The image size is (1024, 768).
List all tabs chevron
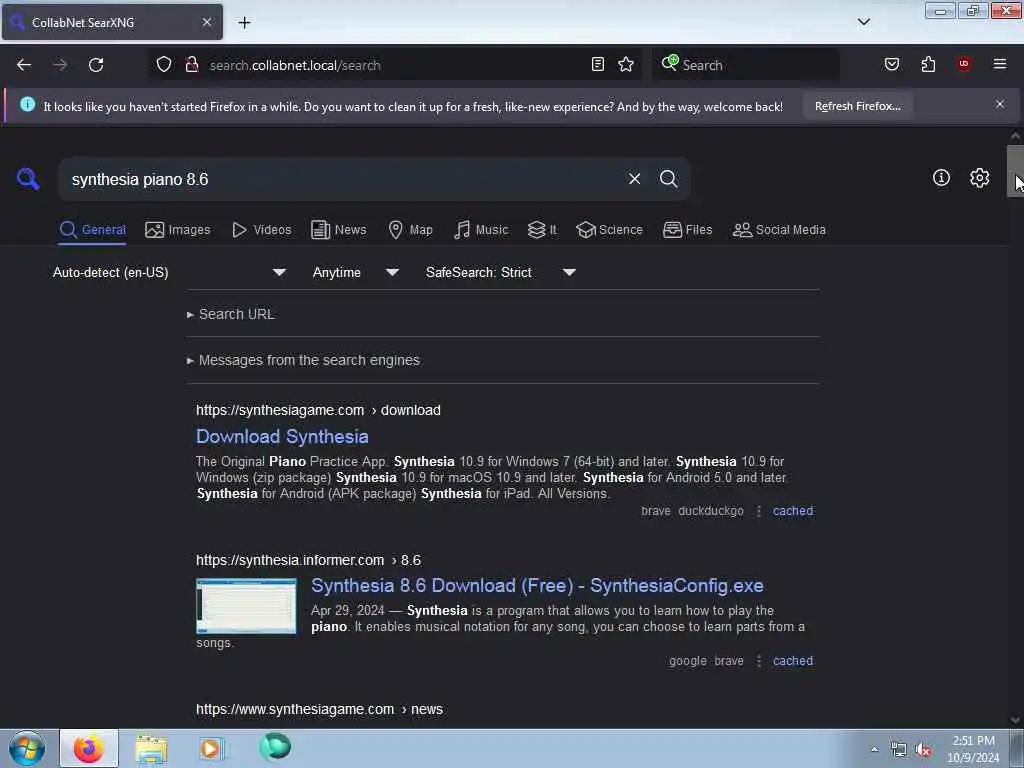[864, 22]
